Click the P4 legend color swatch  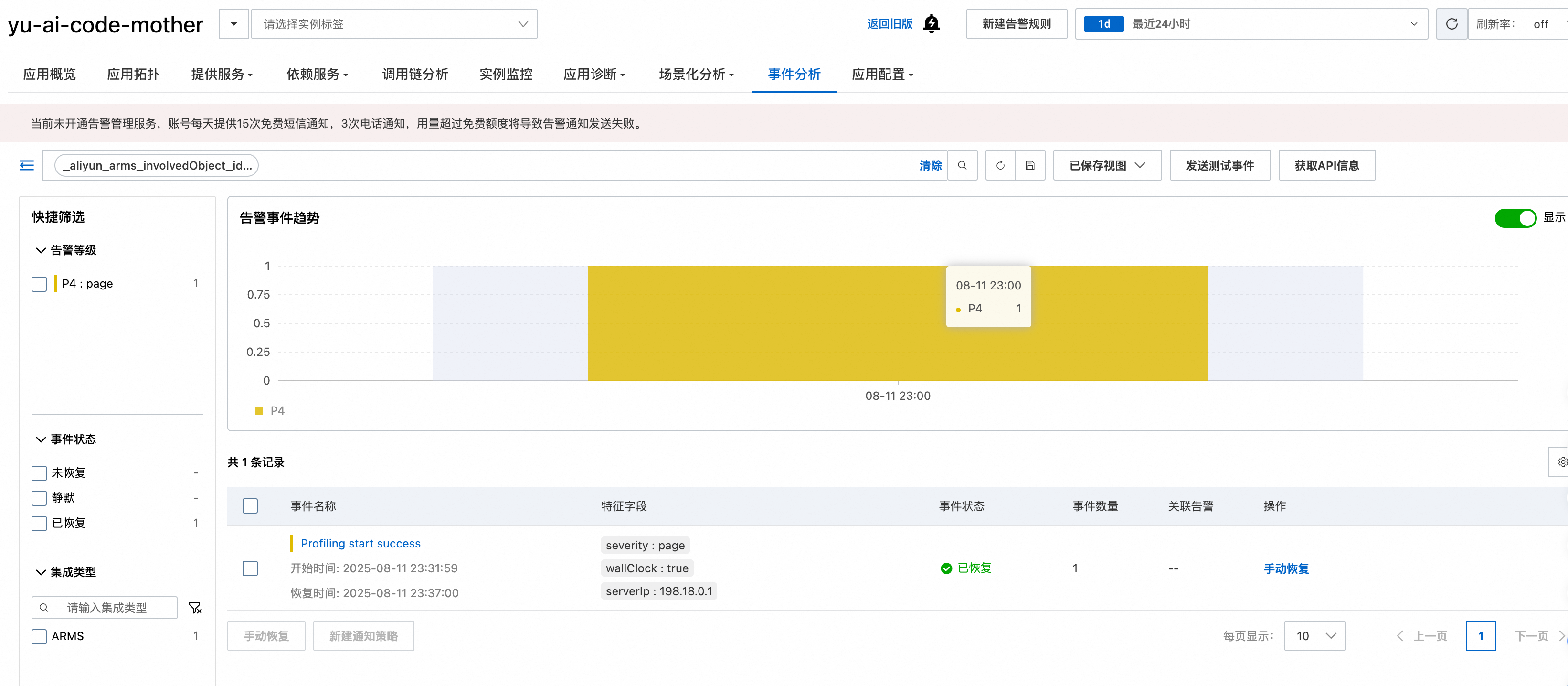tap(259, 411)
